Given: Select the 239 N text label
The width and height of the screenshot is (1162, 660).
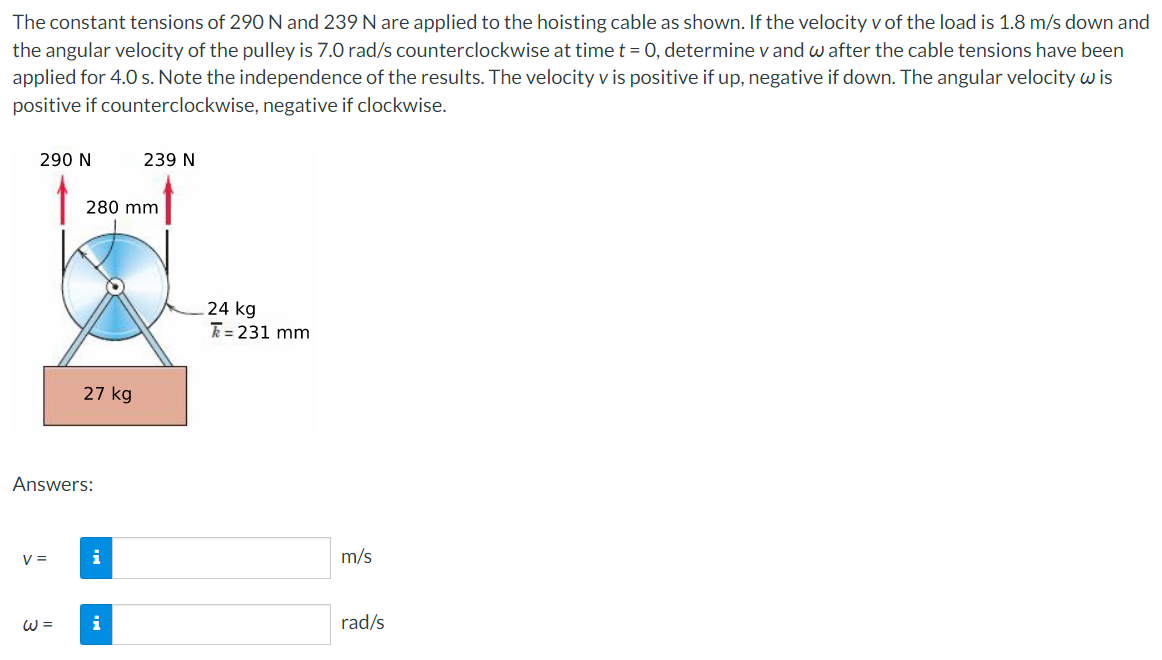Looking at the screenshot, I should [x=169, y=160].
